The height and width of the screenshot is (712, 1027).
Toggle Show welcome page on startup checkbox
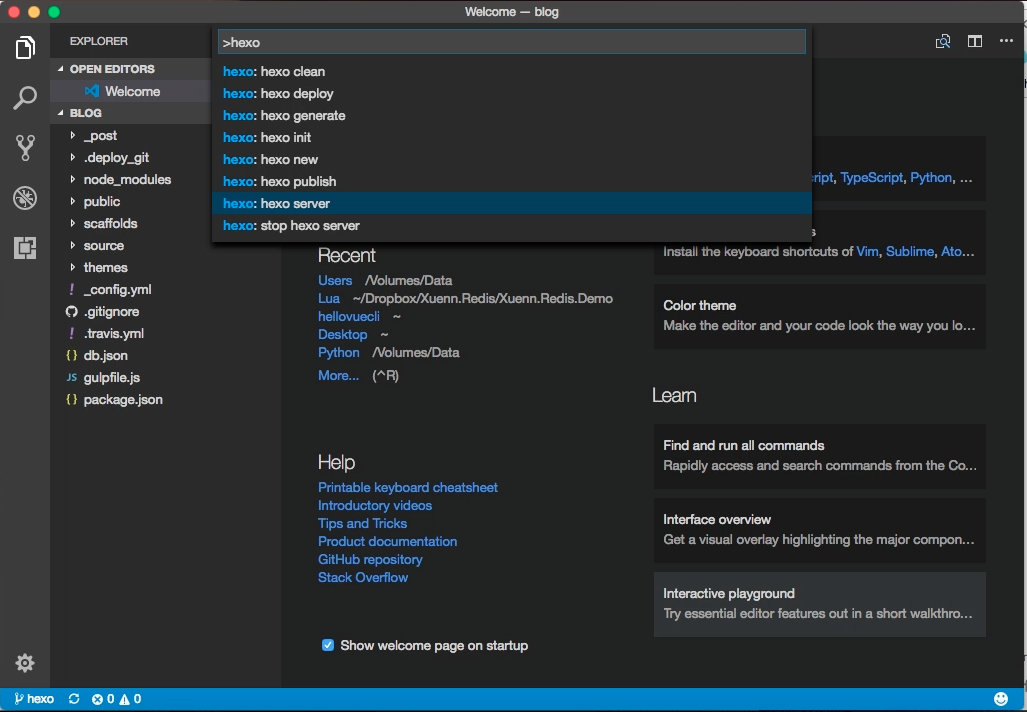click(328, 645)
